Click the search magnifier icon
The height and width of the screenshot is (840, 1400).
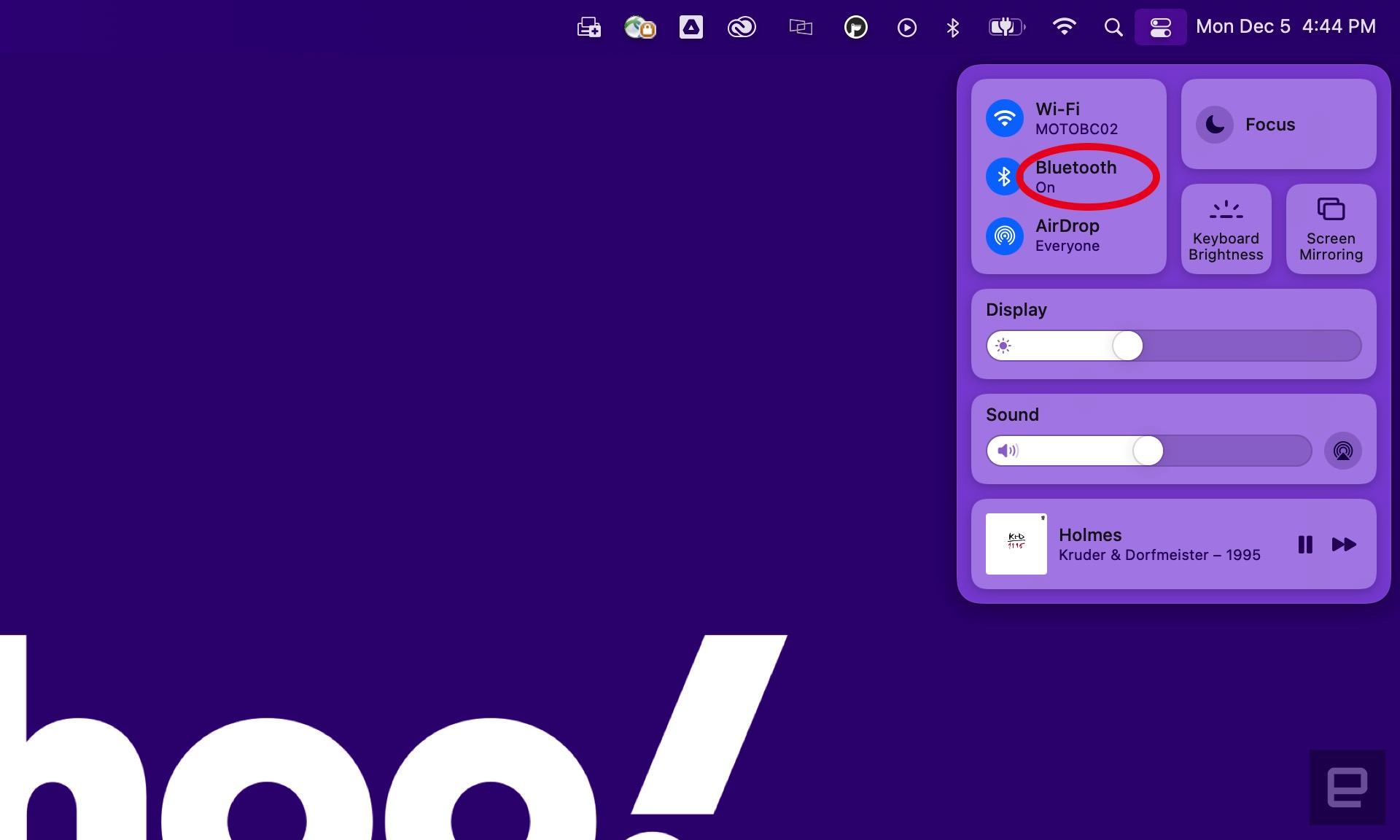1113,27
